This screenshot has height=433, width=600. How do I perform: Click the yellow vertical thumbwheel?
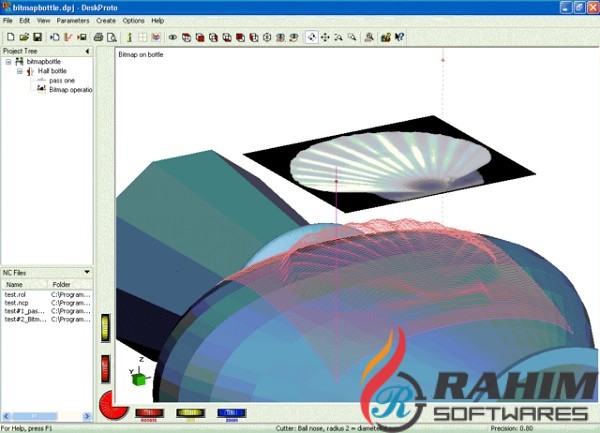105,328
